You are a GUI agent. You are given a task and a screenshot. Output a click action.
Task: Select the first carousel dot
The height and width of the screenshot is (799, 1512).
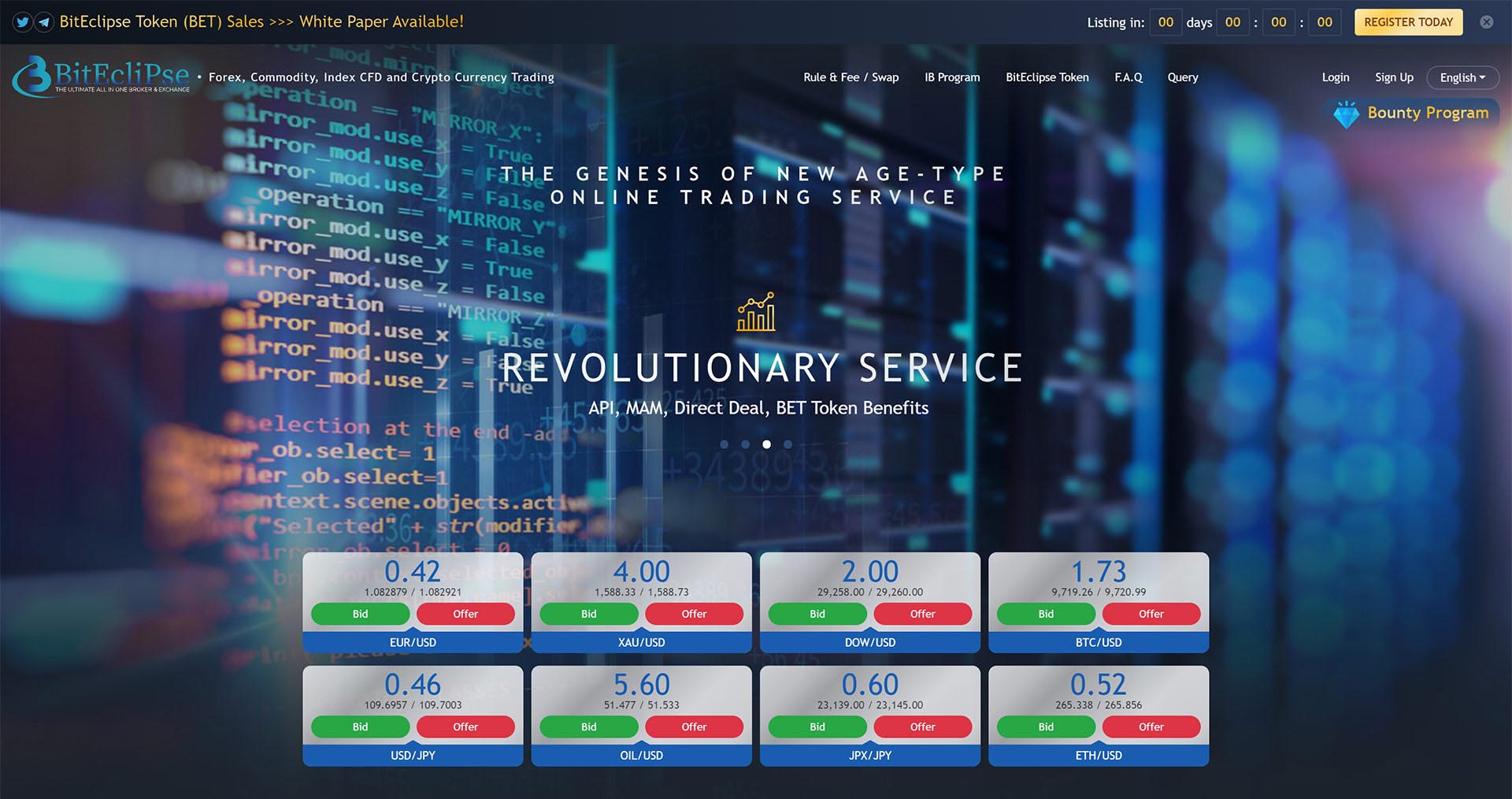tap(724, 444)
